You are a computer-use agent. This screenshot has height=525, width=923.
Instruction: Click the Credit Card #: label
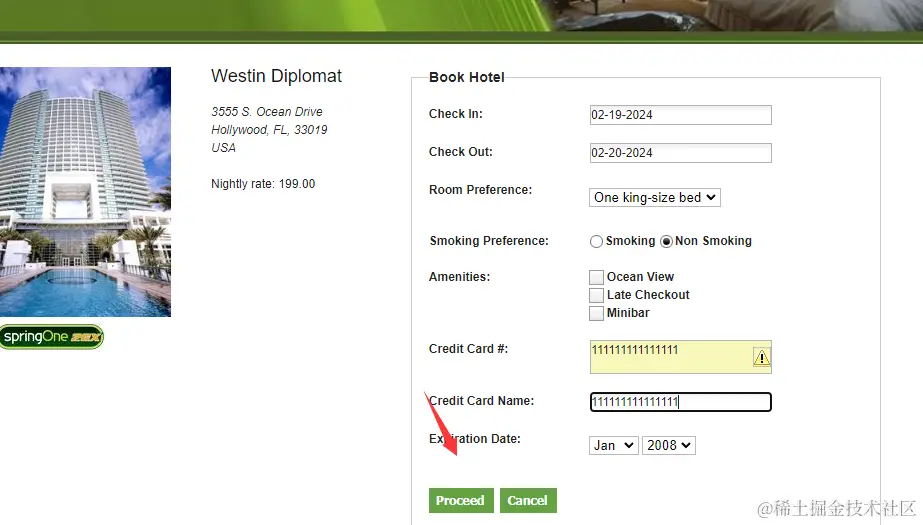point(469,348)
